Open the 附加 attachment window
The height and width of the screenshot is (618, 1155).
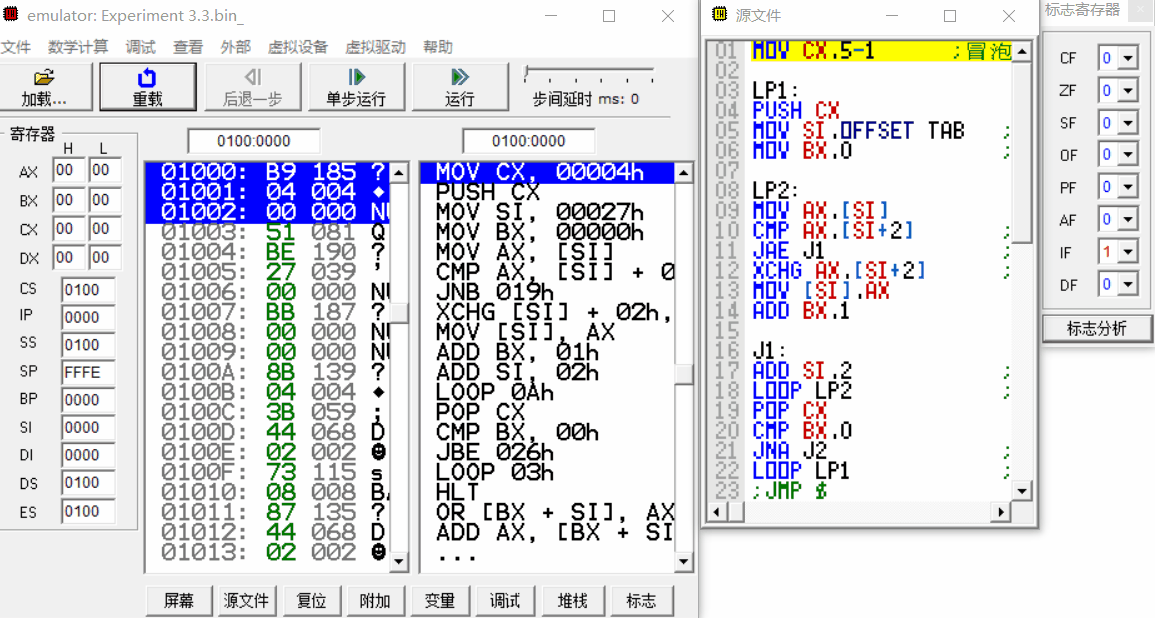(374, 600)
